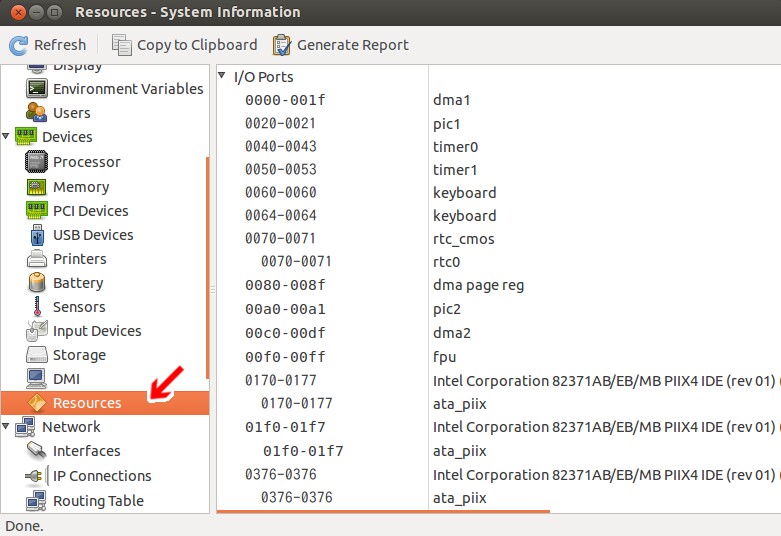Click the Sensors thermometer icon

36,307
